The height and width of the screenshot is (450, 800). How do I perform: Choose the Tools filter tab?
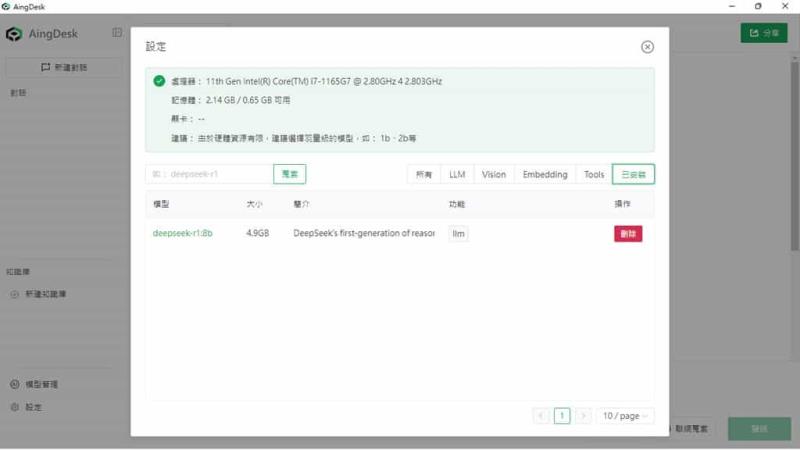(594, 174)
